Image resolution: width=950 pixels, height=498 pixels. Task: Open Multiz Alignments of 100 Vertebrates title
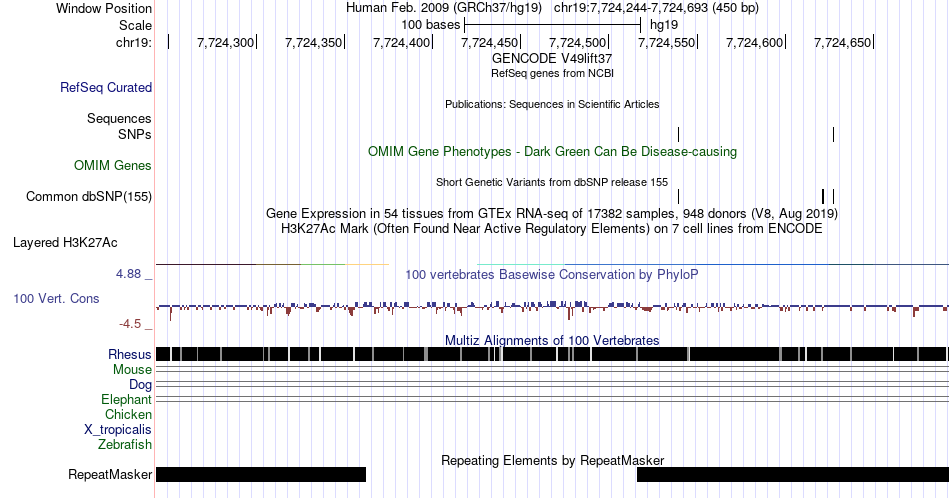[552, 340]
